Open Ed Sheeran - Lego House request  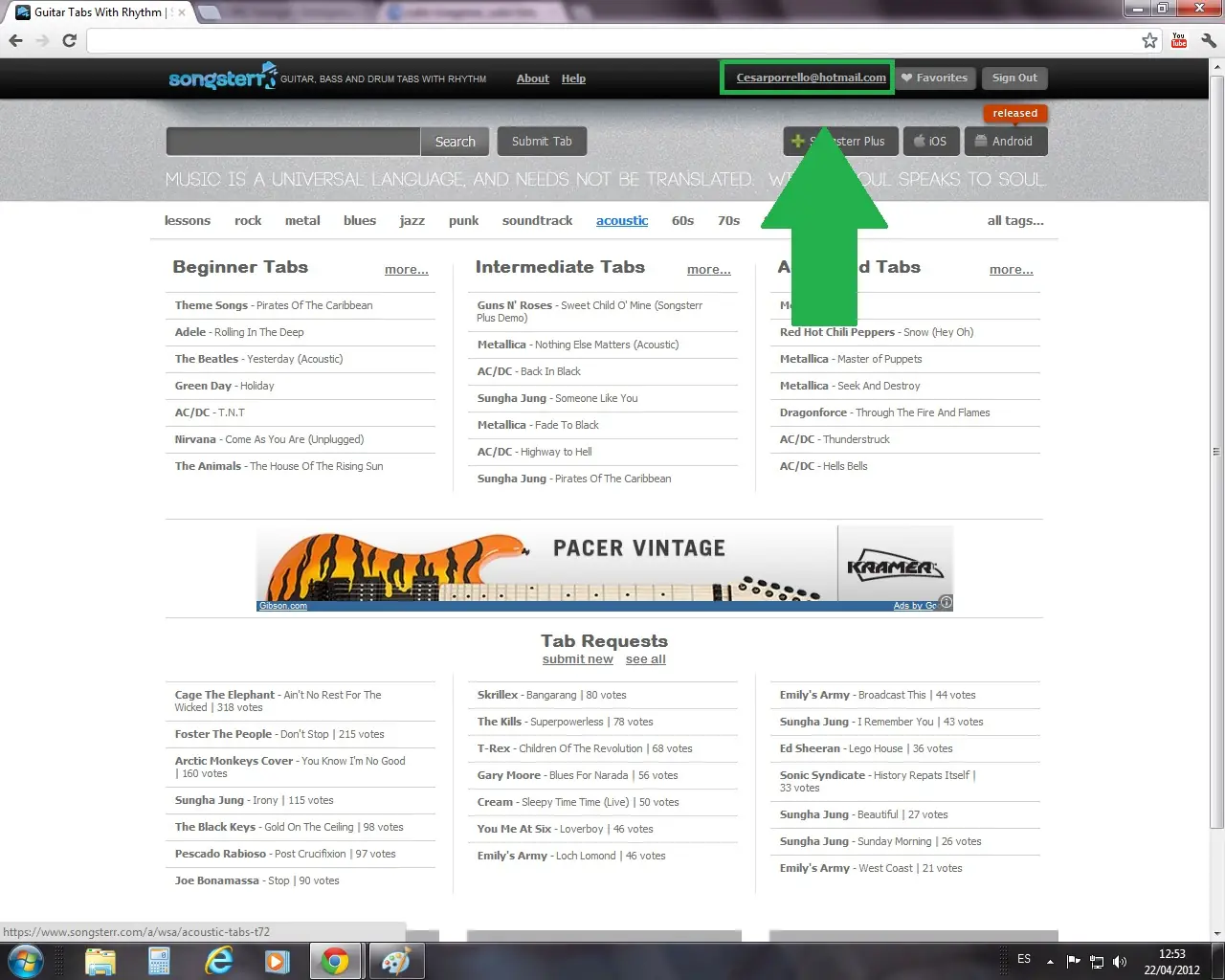coord(866,748)
